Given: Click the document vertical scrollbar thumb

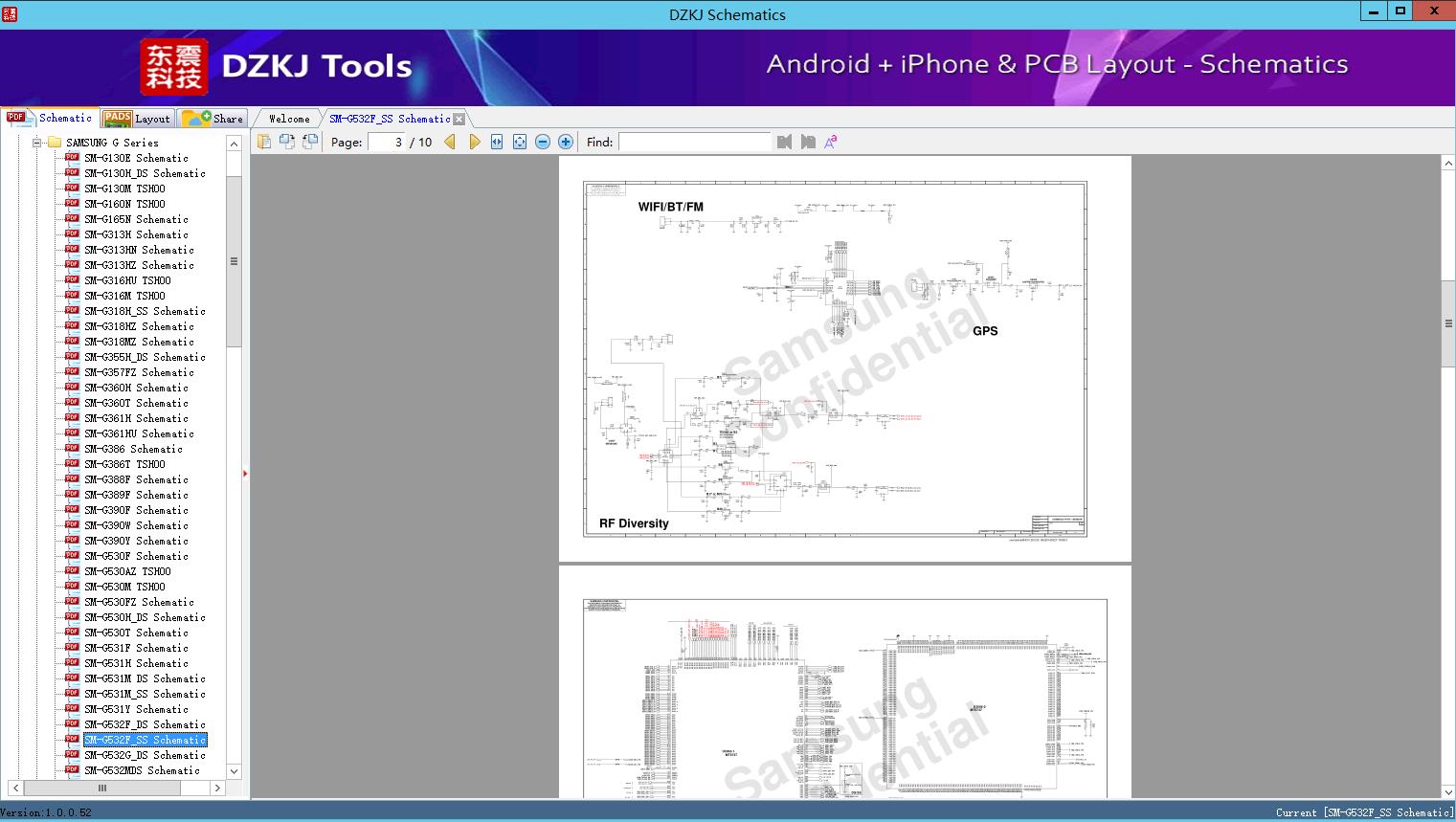Looking at the screenshot, I should 1448,323.
